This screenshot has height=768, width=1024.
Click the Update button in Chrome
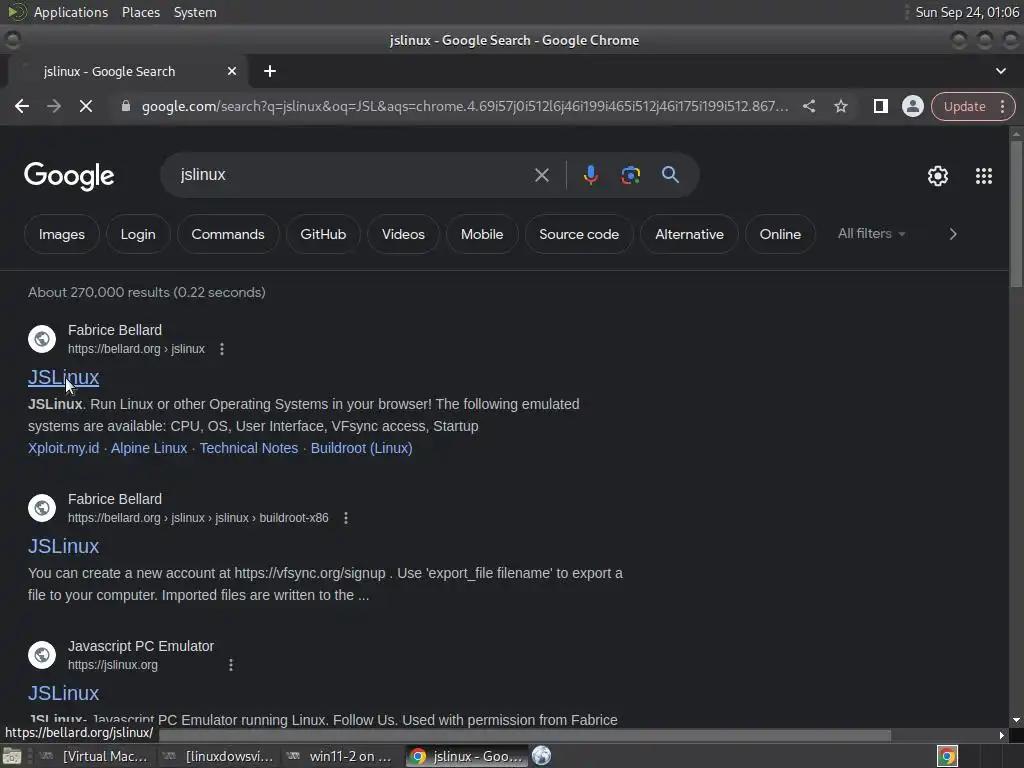click(x=965, y=106)
